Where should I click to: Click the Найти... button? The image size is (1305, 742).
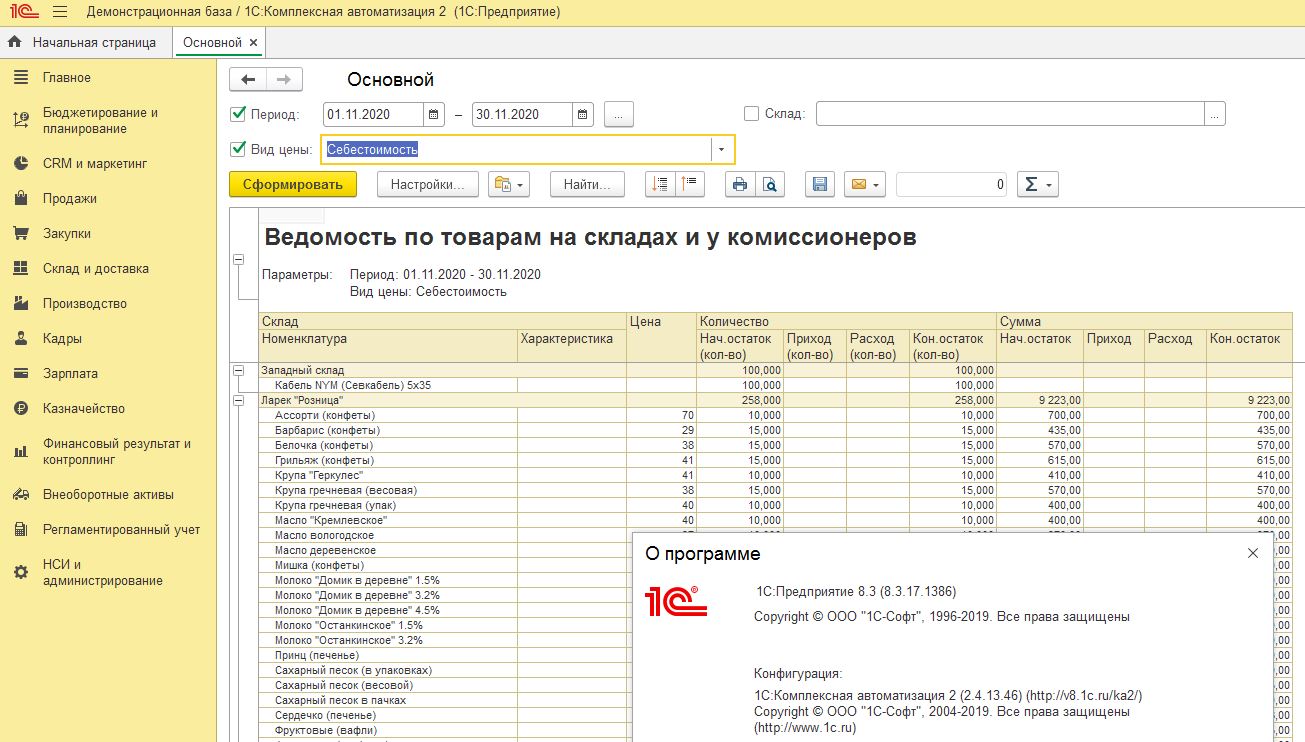[587, 184]
